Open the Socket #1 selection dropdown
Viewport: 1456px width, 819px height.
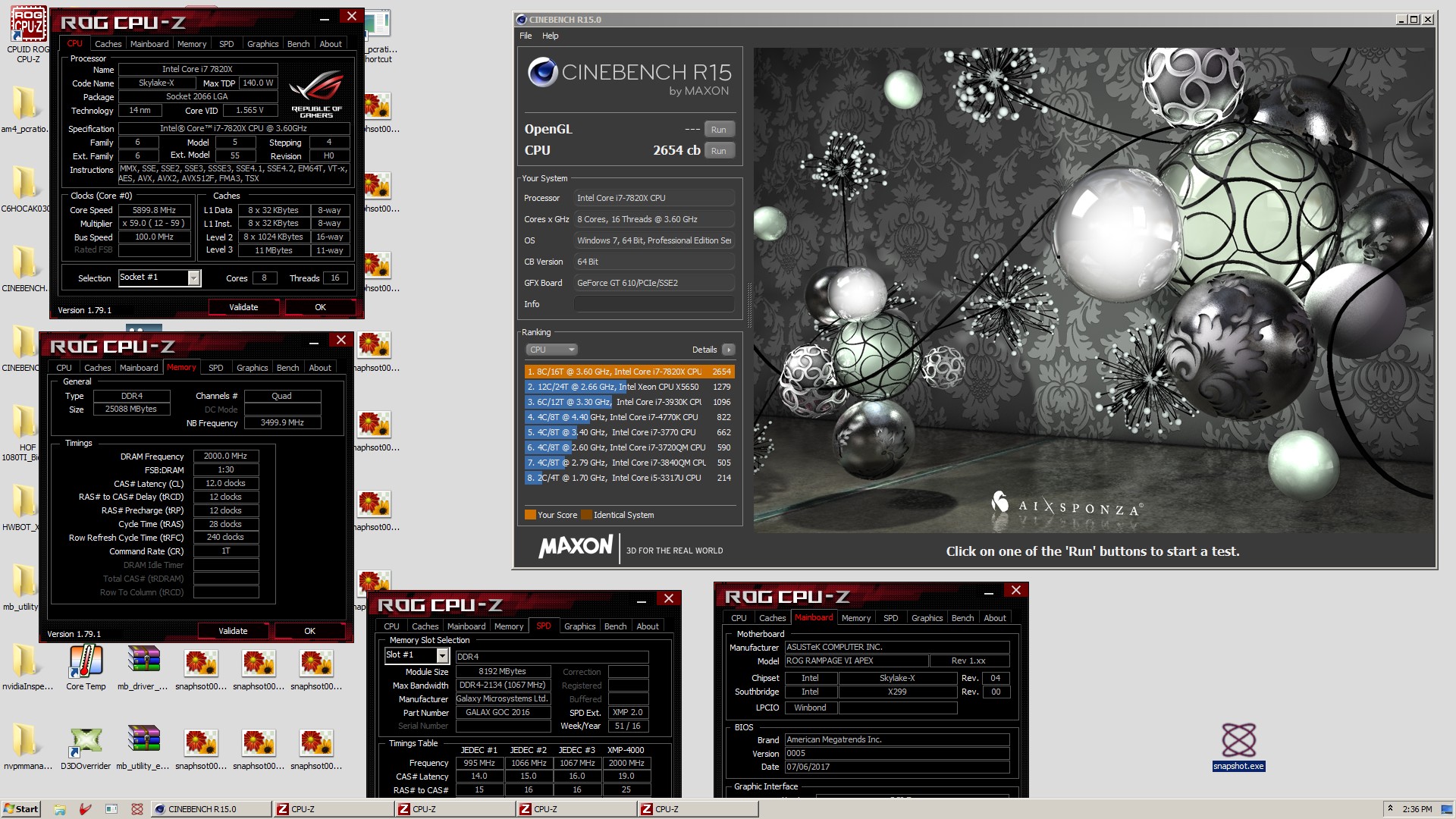click(193, 278)
